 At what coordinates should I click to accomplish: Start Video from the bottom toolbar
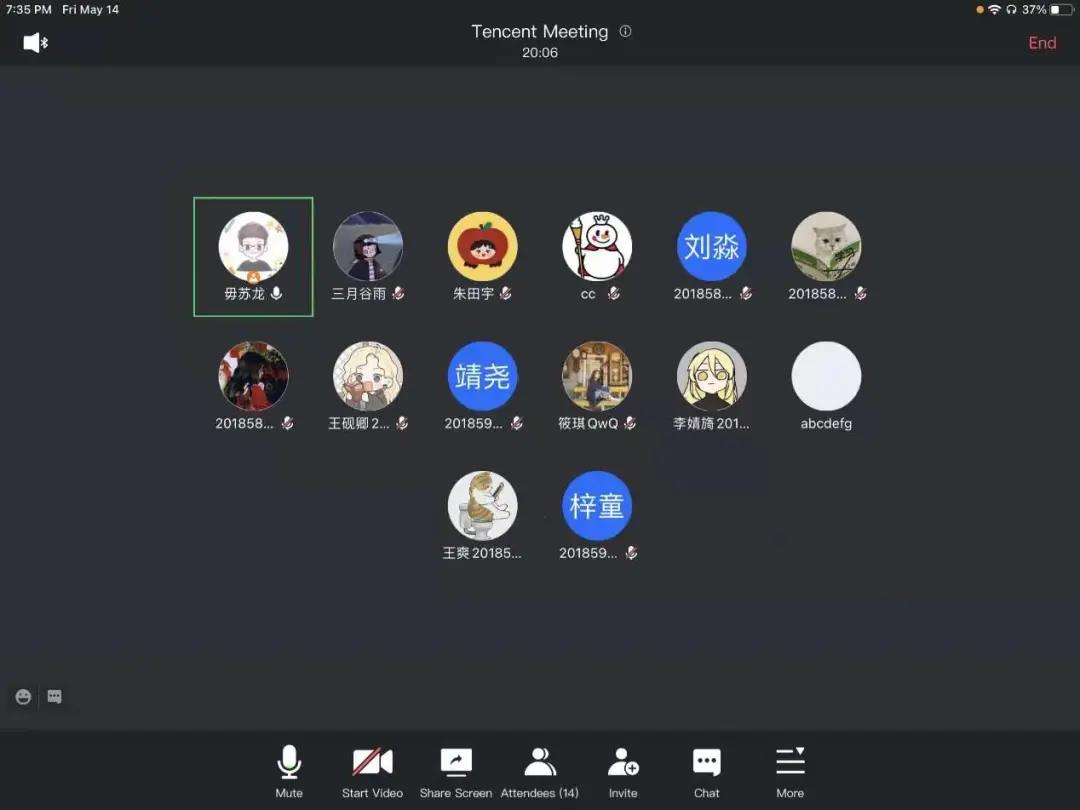(x=373, y=771)
